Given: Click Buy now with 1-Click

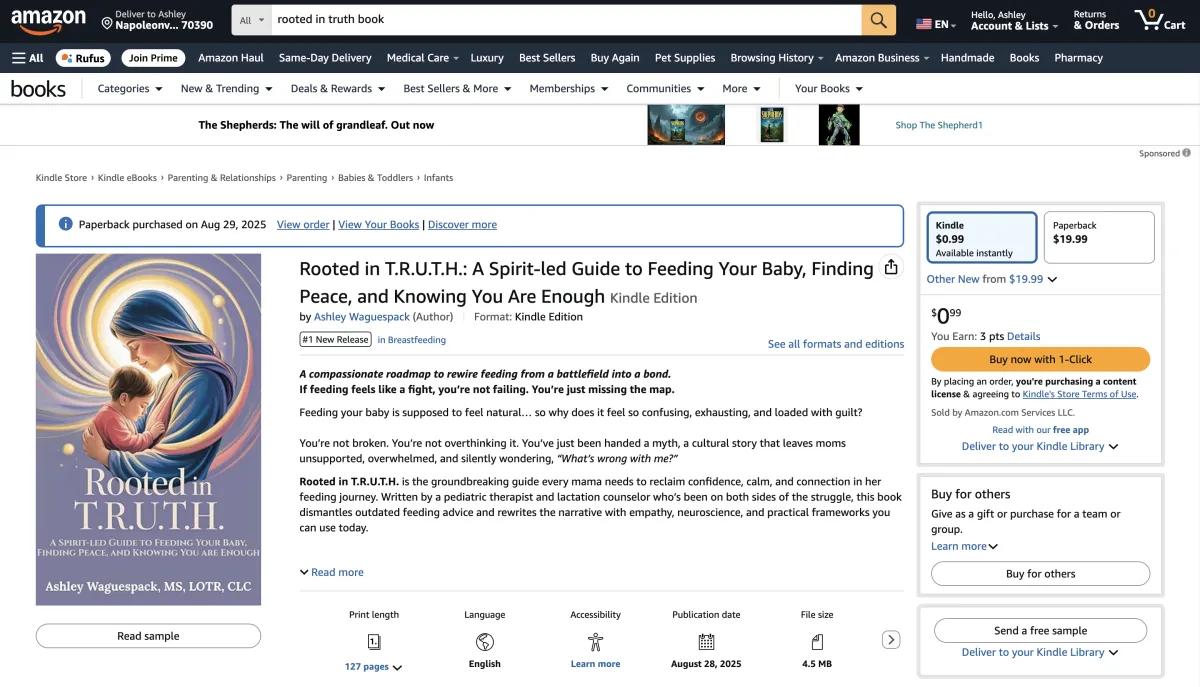Looking at the screenshot, I should pyautogui.click(x=1040, y=359).
